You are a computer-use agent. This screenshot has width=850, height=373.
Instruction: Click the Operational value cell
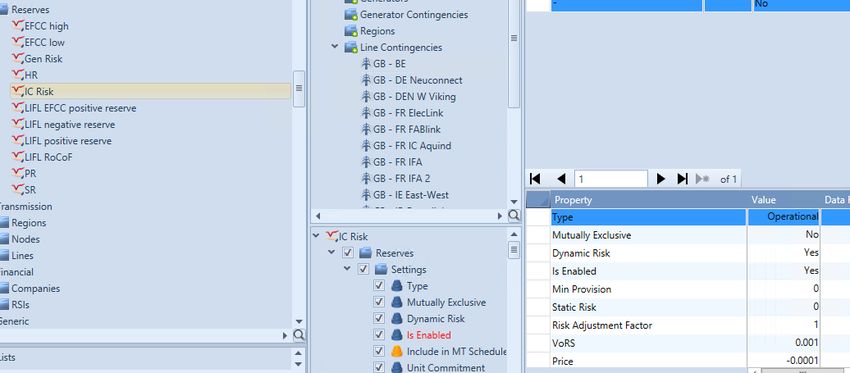(x=783, y=217)
